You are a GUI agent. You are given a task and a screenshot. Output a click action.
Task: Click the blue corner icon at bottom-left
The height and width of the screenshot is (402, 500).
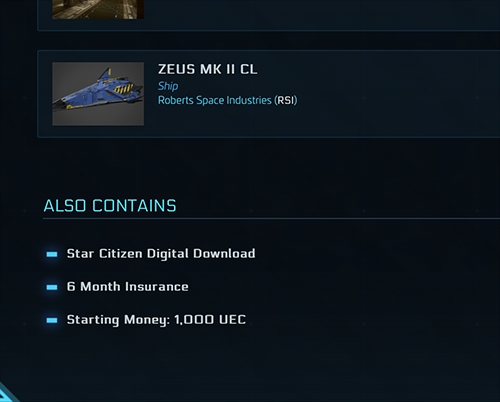coord(7,394)
